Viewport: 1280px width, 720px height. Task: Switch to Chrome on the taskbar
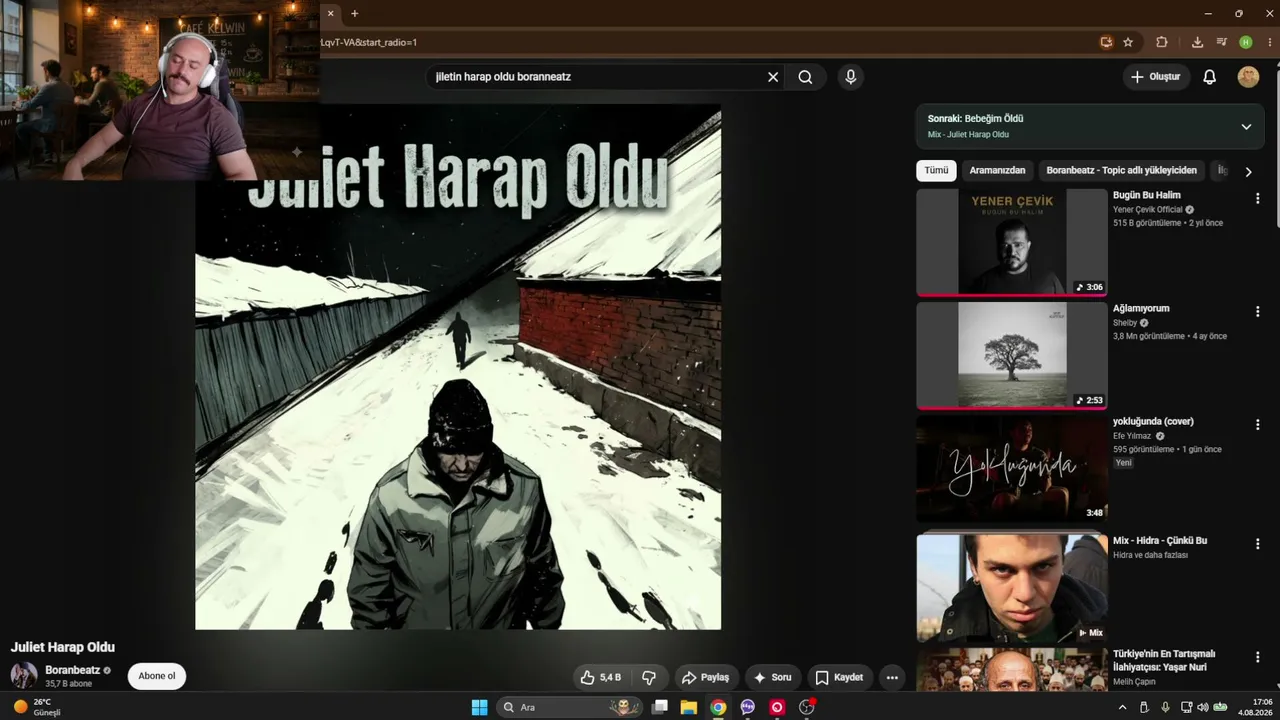coord(718,707)
